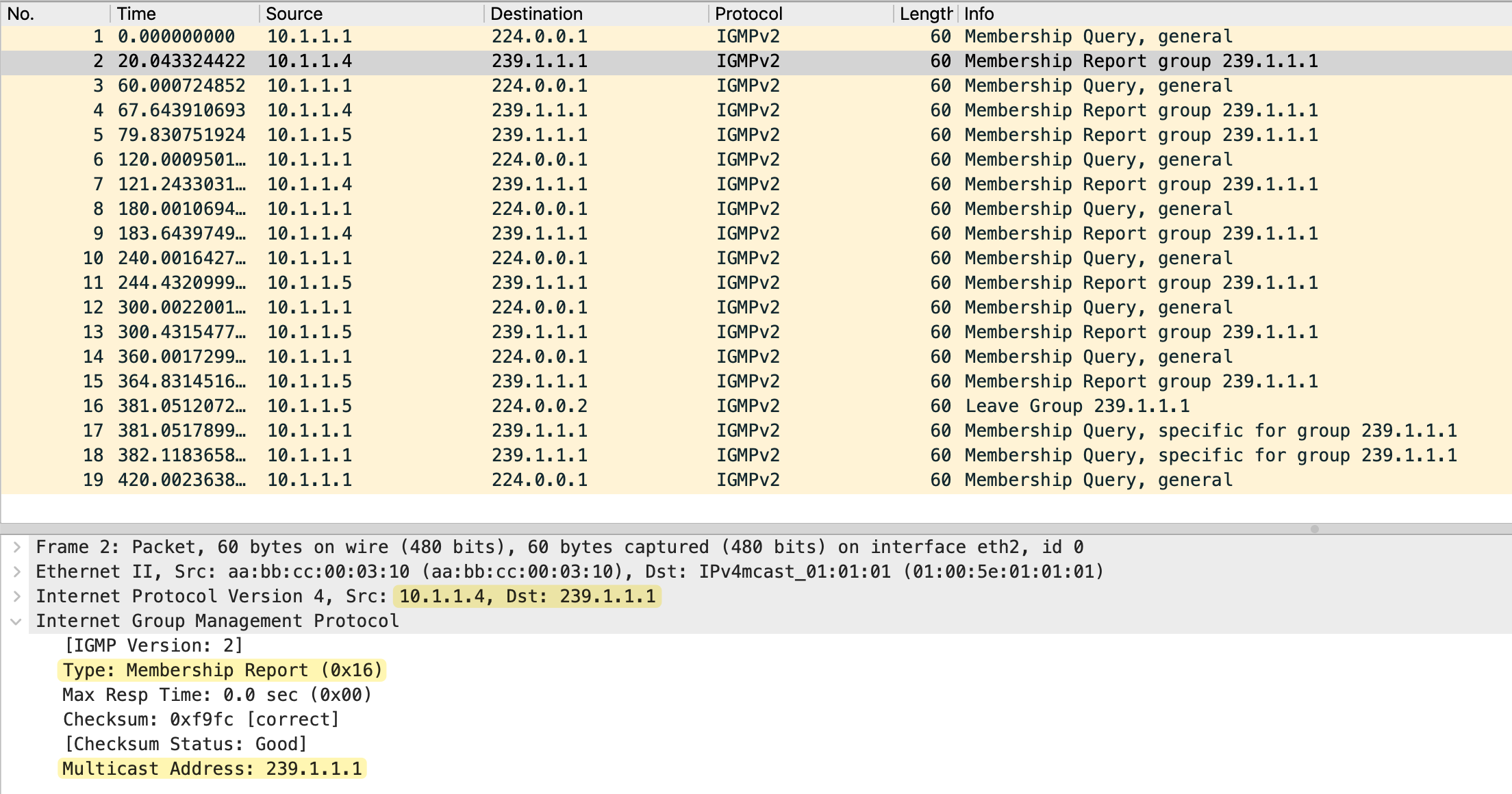Select the Checksum 0xf9fc field

click(201, 719)
